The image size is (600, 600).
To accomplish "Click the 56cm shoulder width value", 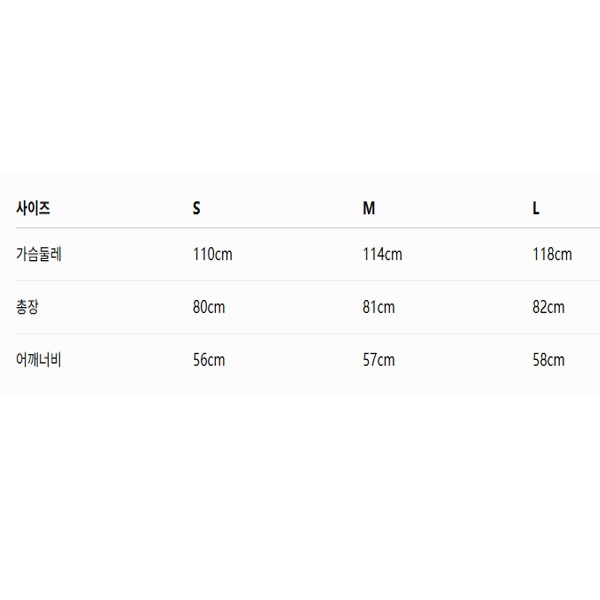I will 209,360.
